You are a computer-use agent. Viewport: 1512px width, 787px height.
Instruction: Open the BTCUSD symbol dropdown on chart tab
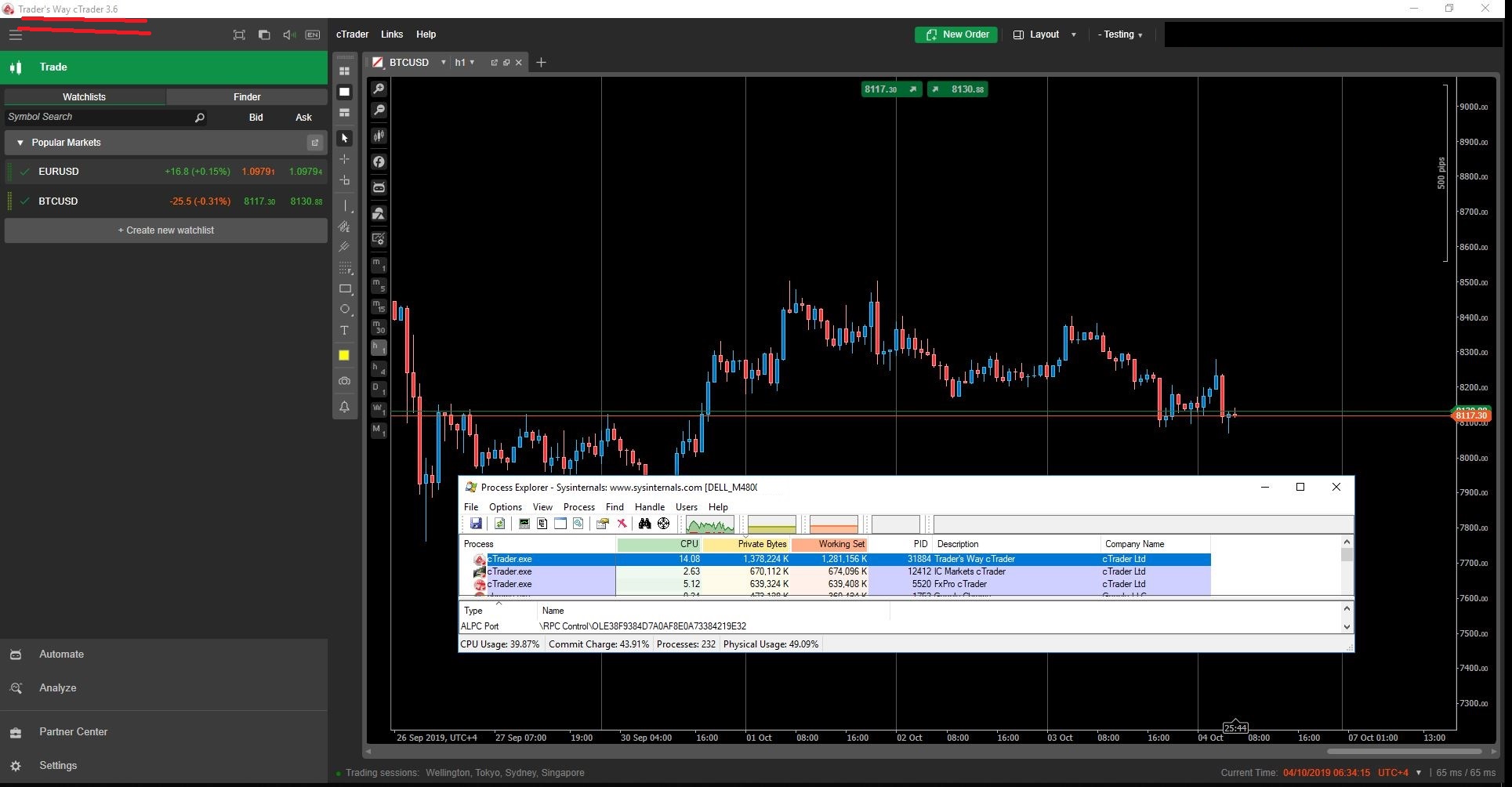click(444, 62)
